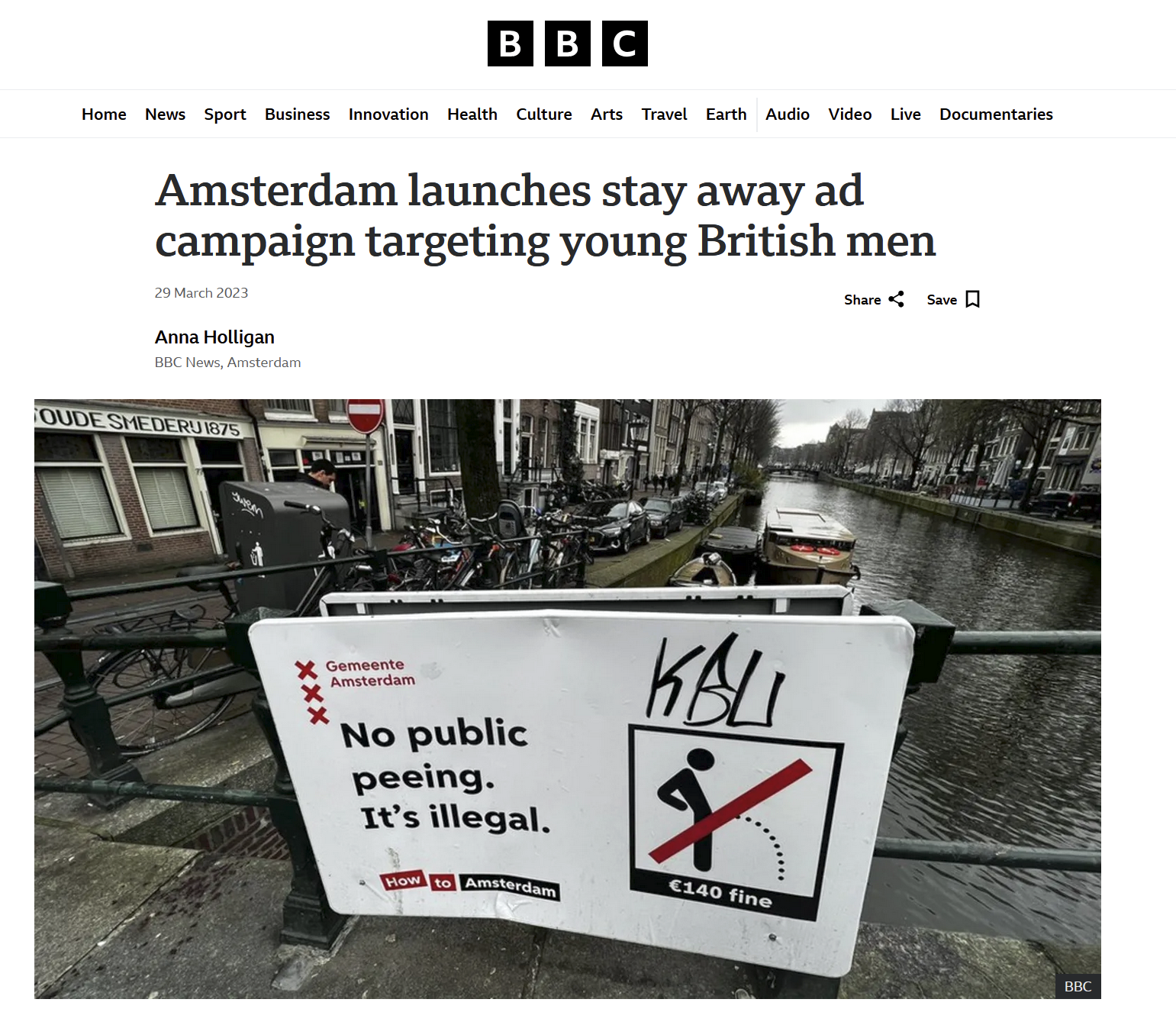Navigate to Business

coord(297,114)
